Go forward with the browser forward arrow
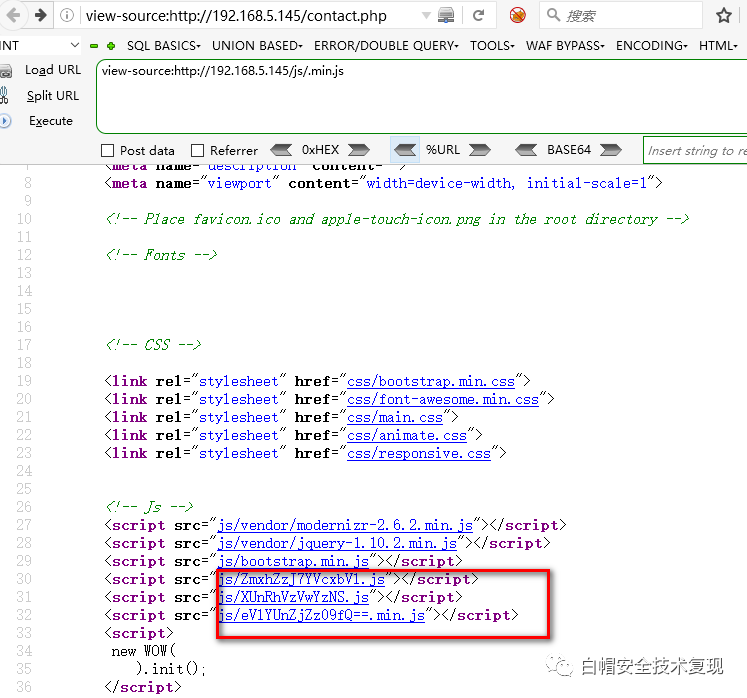 click(x=41, y=15)
